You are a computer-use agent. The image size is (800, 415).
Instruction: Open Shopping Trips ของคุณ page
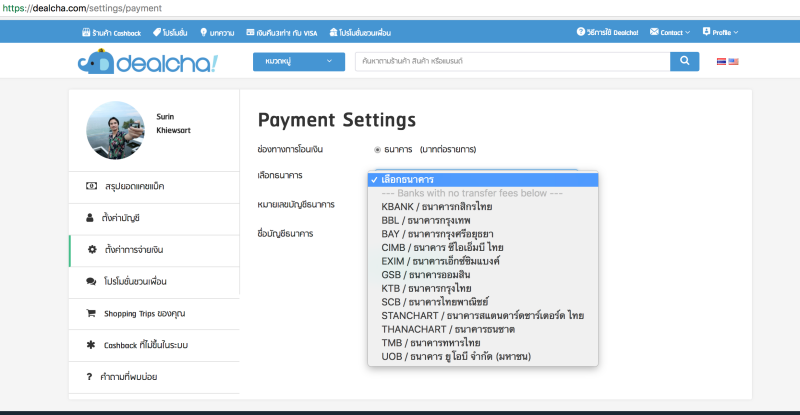pos(154,313)
